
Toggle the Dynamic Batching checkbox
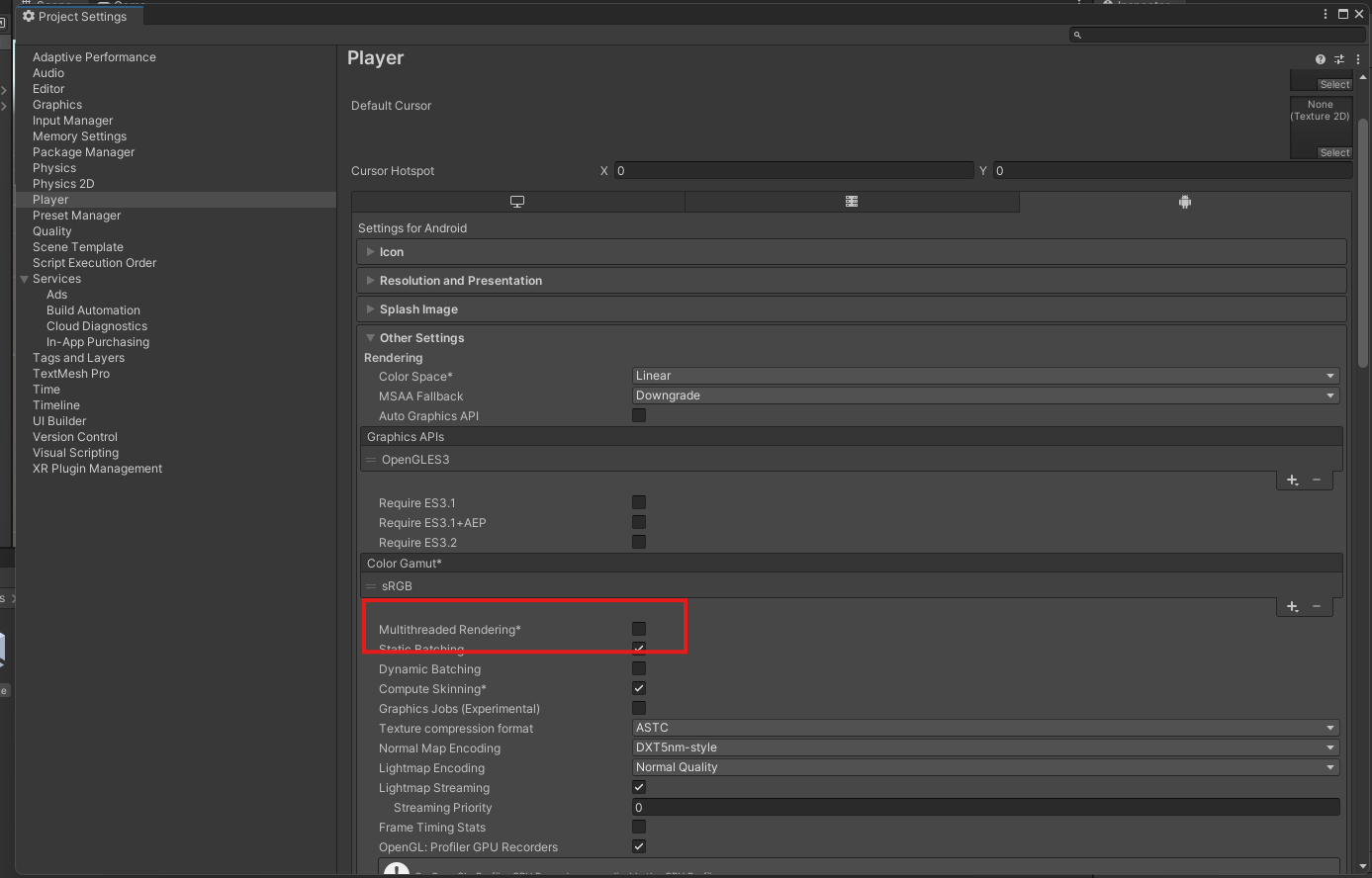[x=639, y=668]
